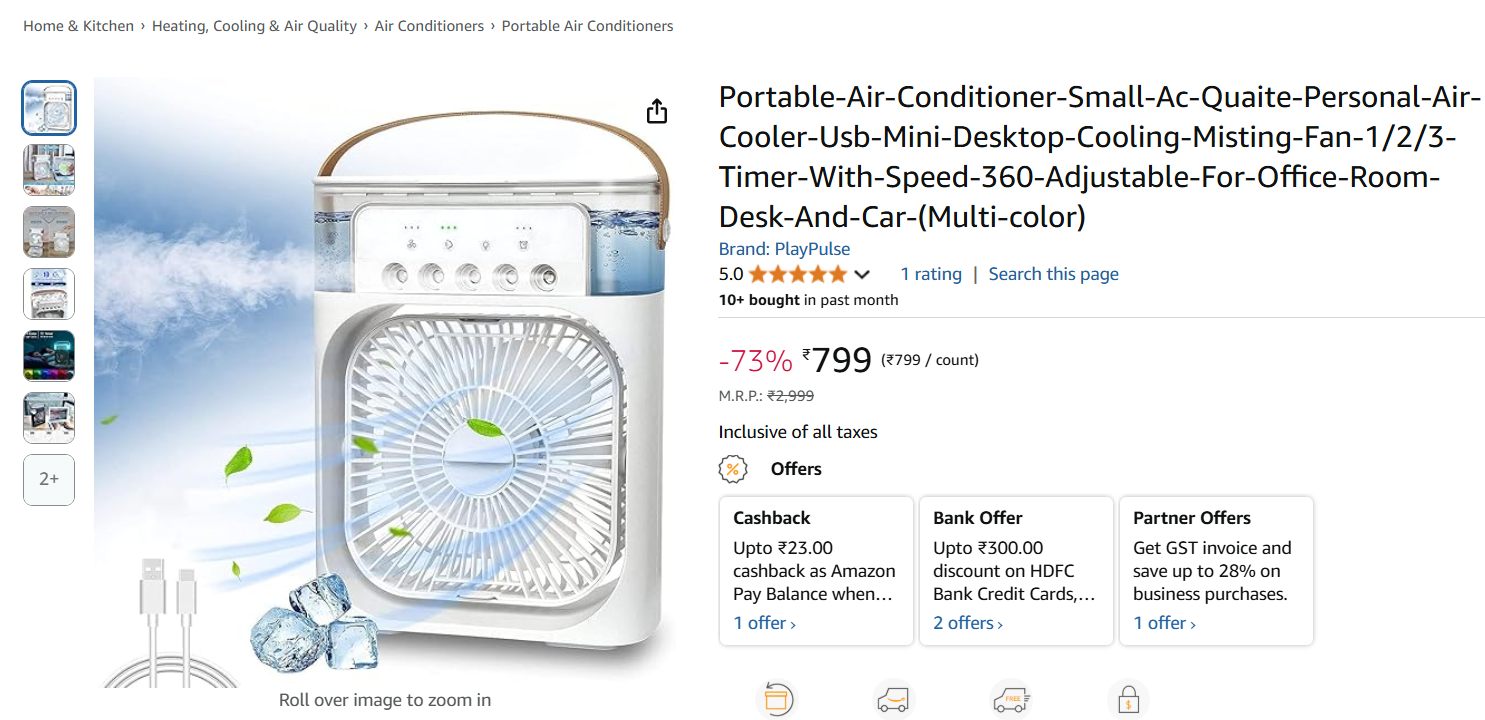Go to Home & Kitchen breadcrumb
The image size is (1485, 720).
(x=78, y=26)
